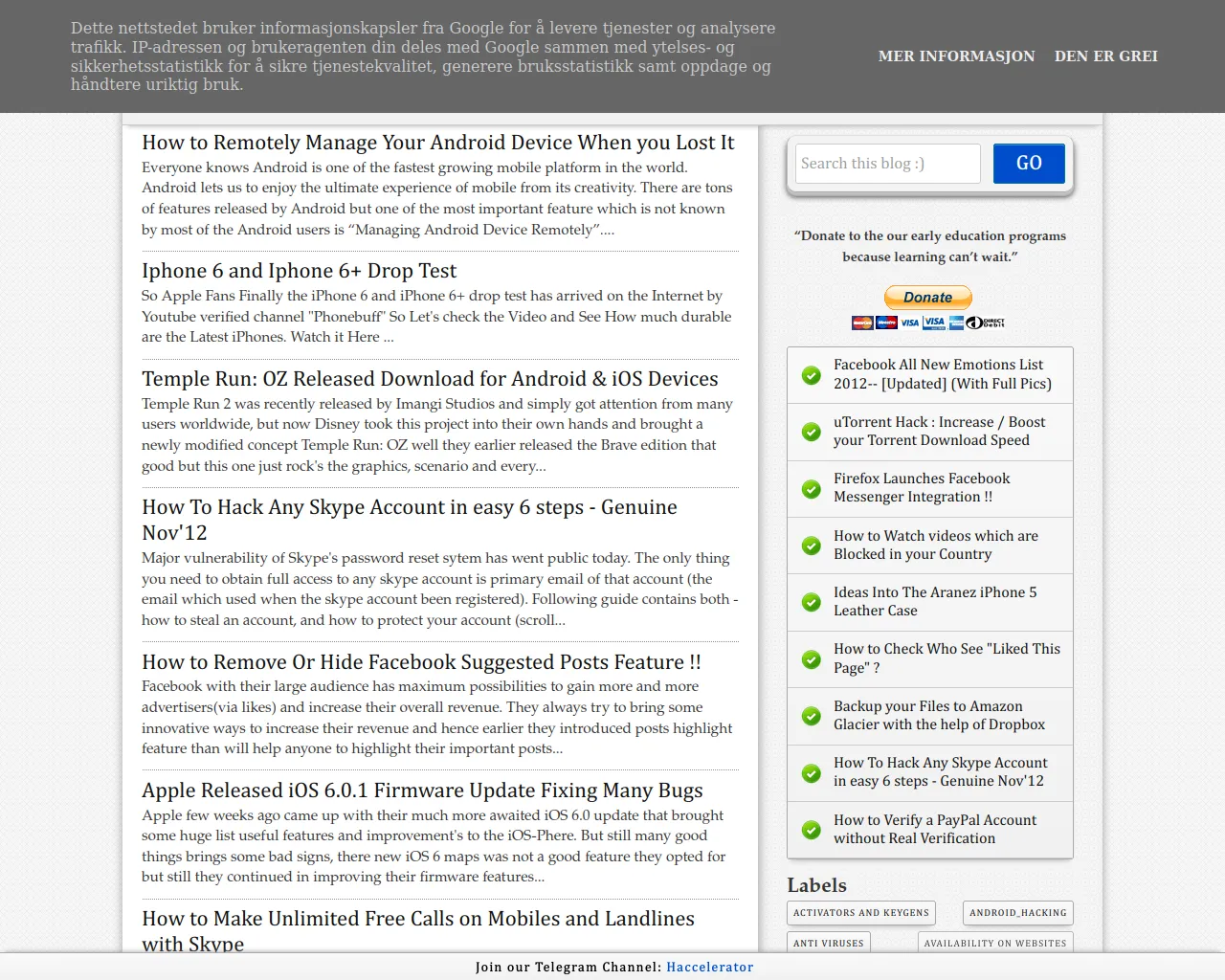Click the green check icon beside Facebook All New Emotions List
This screenshot has width=1225, height=980.
tap(812, 375)
